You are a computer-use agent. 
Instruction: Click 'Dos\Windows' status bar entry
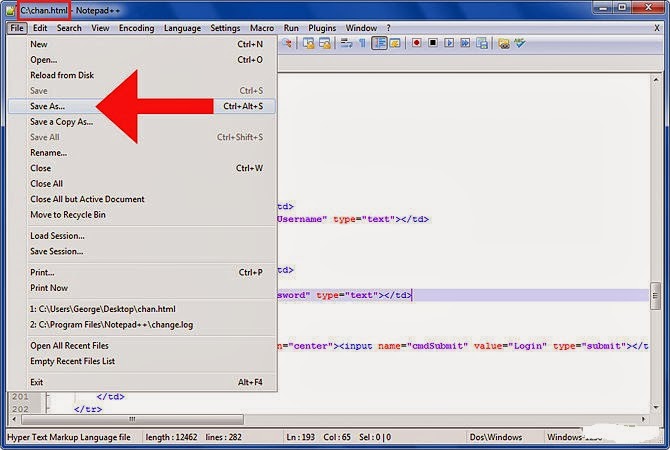[496, 437]
